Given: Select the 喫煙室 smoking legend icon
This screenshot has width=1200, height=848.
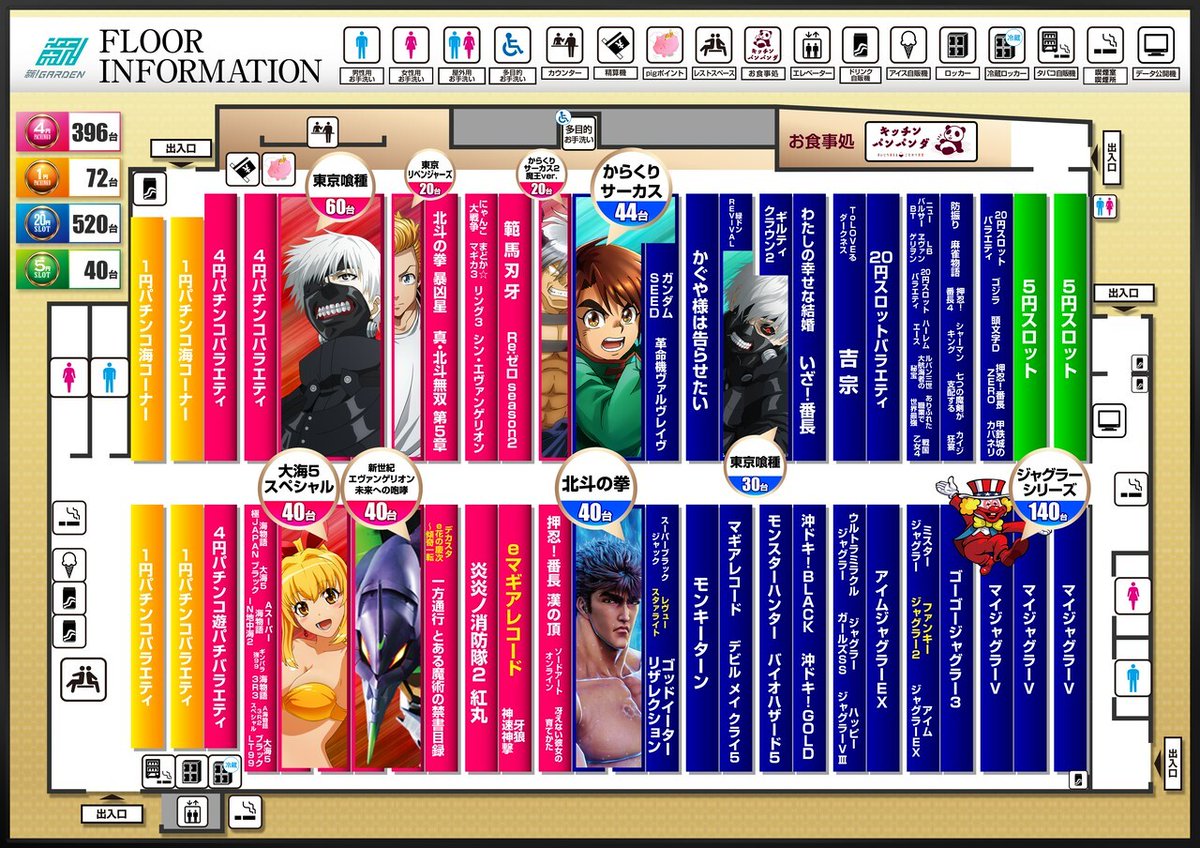Looking at the screenshot, I should (x=1107, y=44).
